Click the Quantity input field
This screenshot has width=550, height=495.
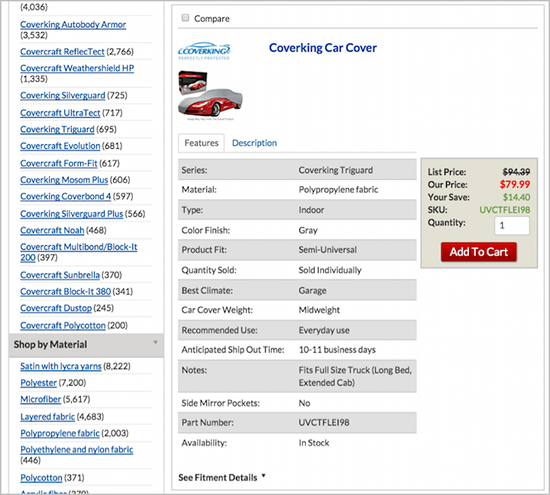coord(512,225)
